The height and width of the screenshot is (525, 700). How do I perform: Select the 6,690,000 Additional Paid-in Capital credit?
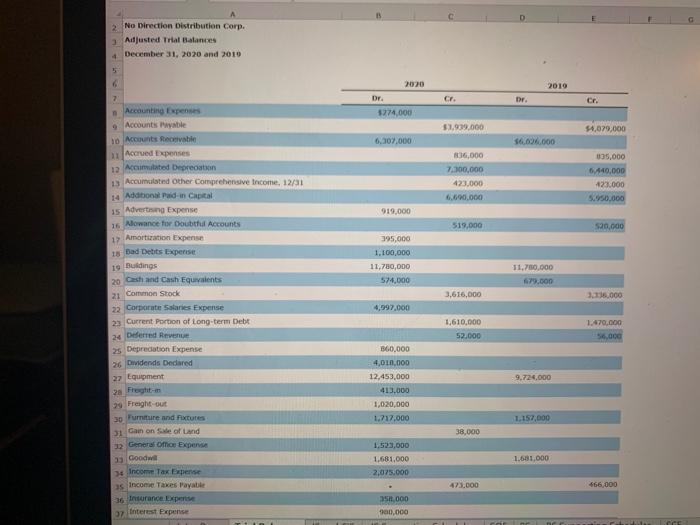pos(464,197)
